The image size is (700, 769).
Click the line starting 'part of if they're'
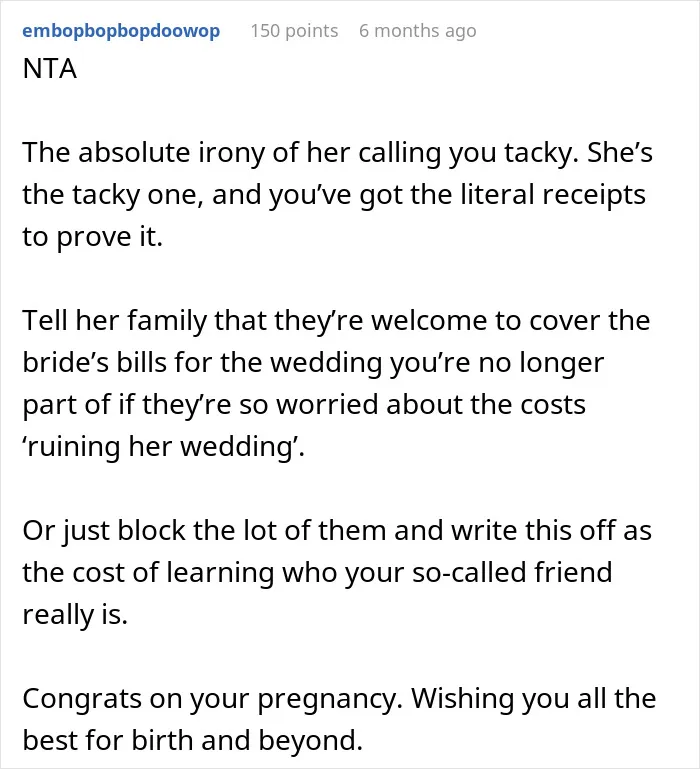[x=304, y=405]
